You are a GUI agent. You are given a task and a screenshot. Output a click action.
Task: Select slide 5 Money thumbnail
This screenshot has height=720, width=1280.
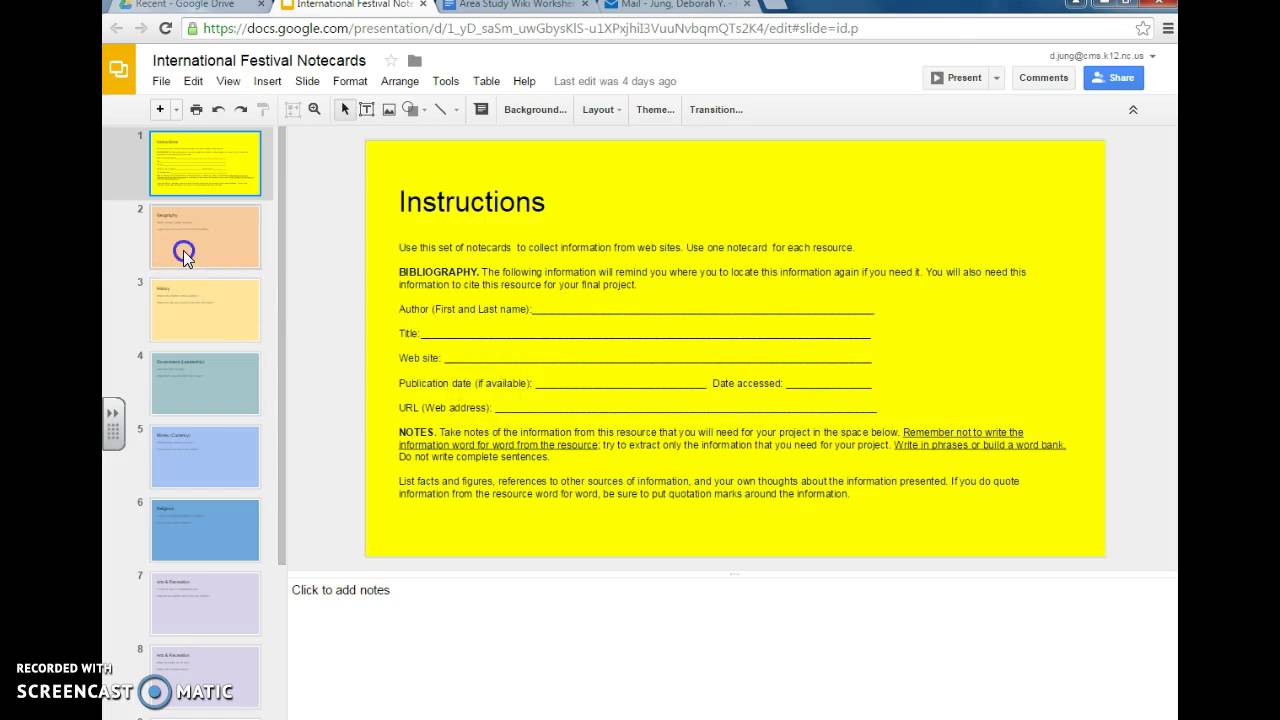pos(205,457)
